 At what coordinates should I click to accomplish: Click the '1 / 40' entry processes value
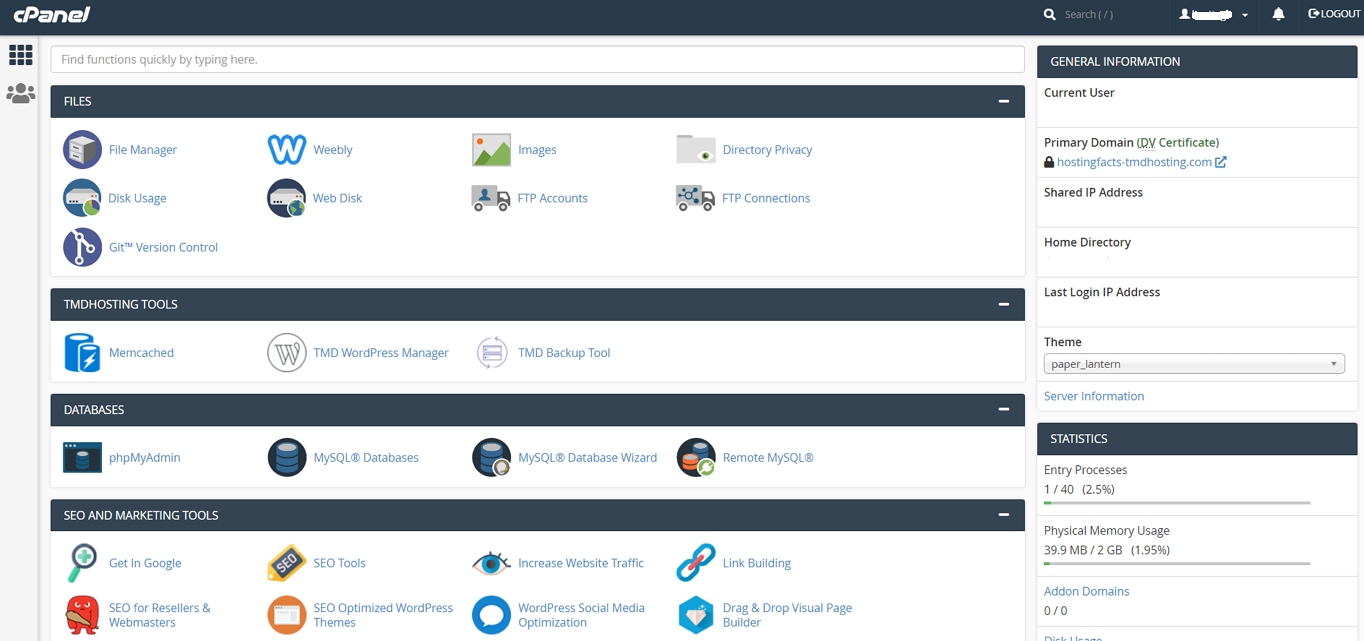[x=1059, y=489]
